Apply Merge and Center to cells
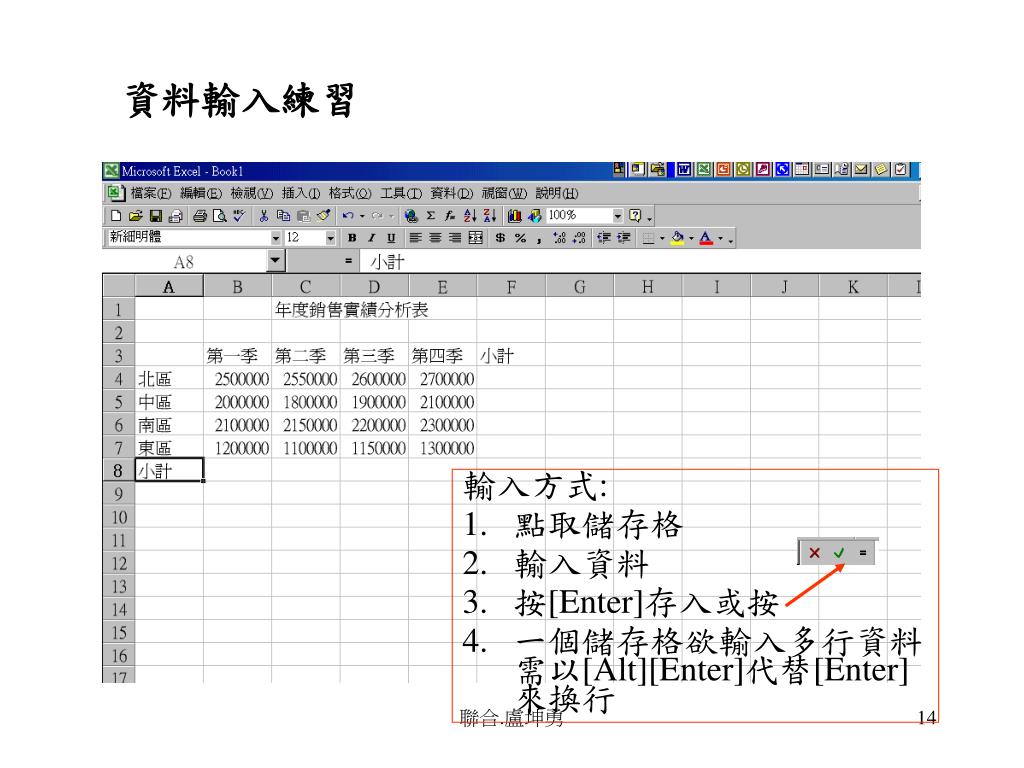 [x=475, y=238]
